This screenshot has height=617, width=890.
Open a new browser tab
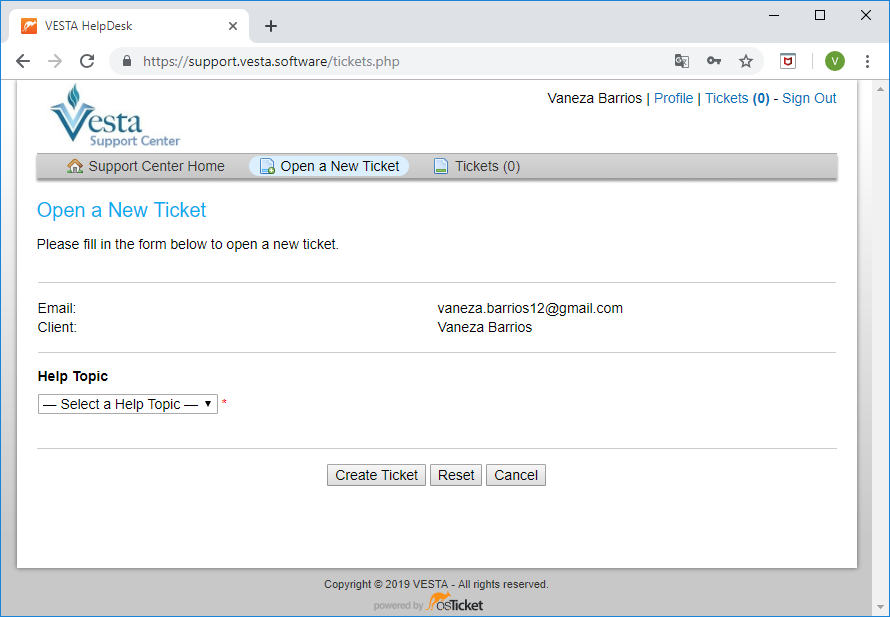click(x=271, y=26)
